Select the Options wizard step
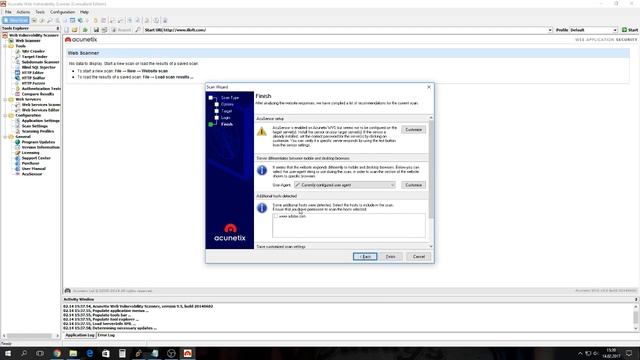 (227, 104)
